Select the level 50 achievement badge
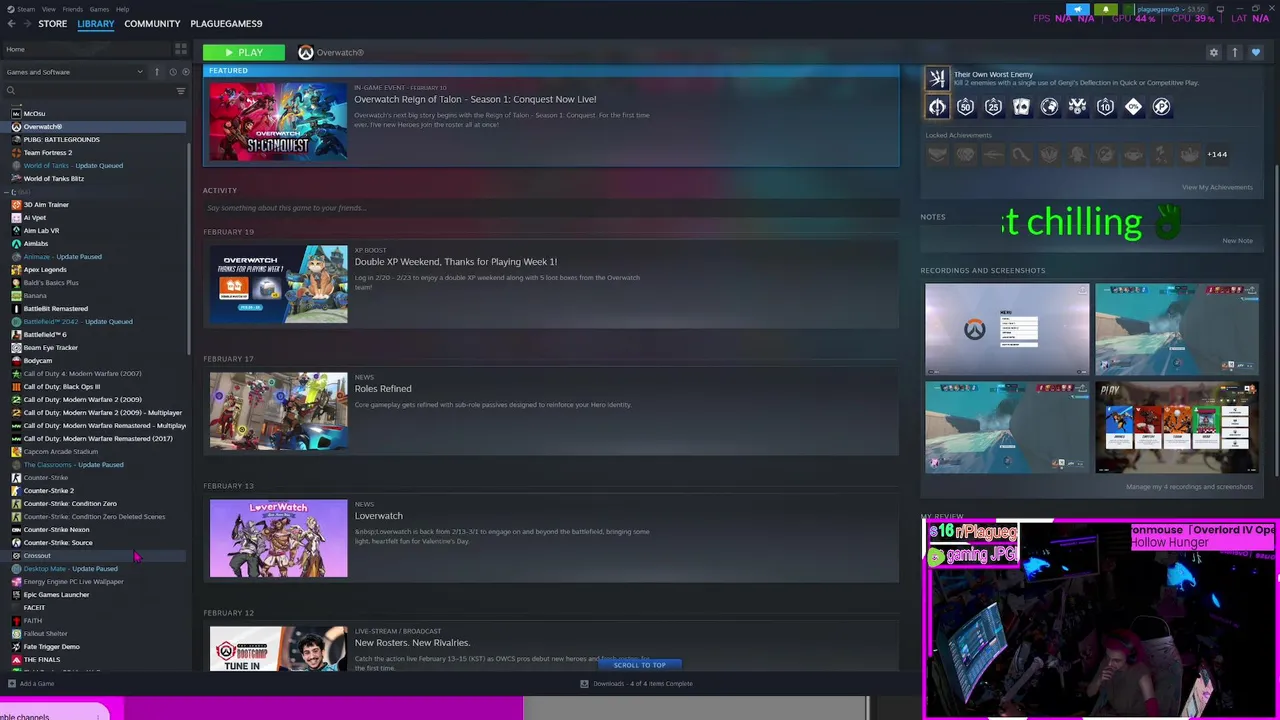The width and height of the screenshot is (1280, 720). (x=965, y=106)
